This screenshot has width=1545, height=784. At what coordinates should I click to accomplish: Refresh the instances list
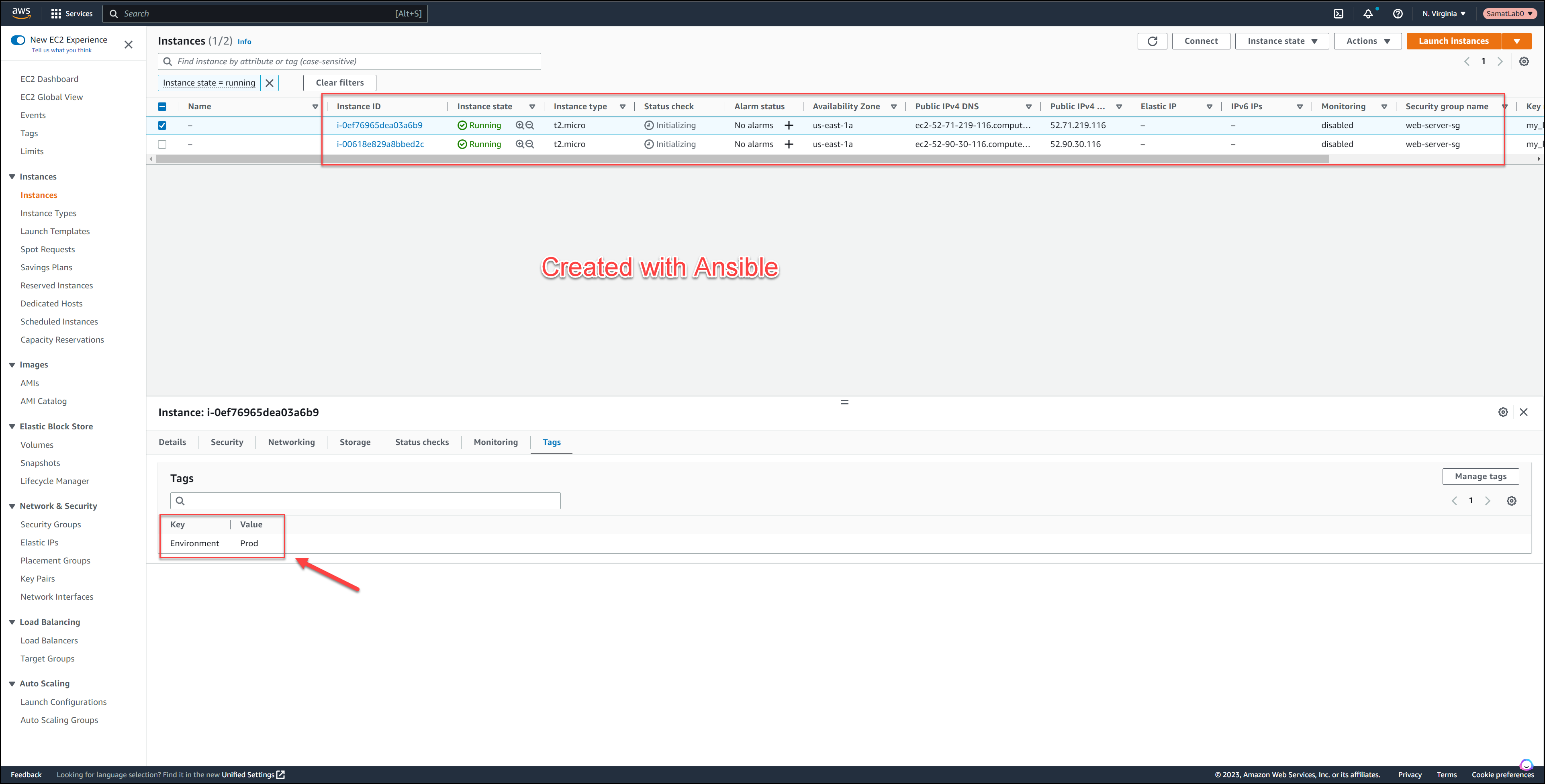pos(1152,41)
